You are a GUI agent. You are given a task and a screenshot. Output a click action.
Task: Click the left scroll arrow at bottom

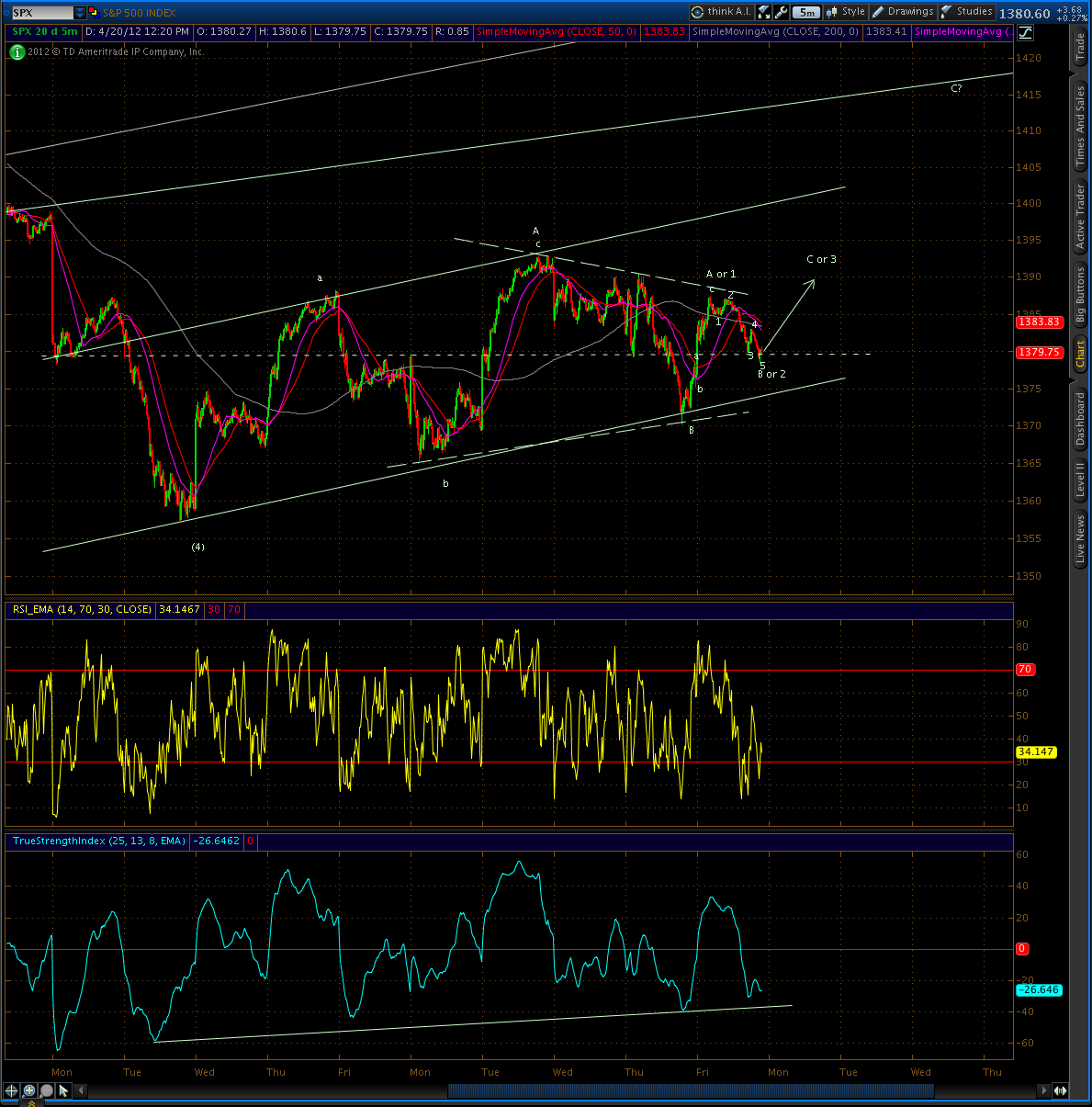point(81,1090)
